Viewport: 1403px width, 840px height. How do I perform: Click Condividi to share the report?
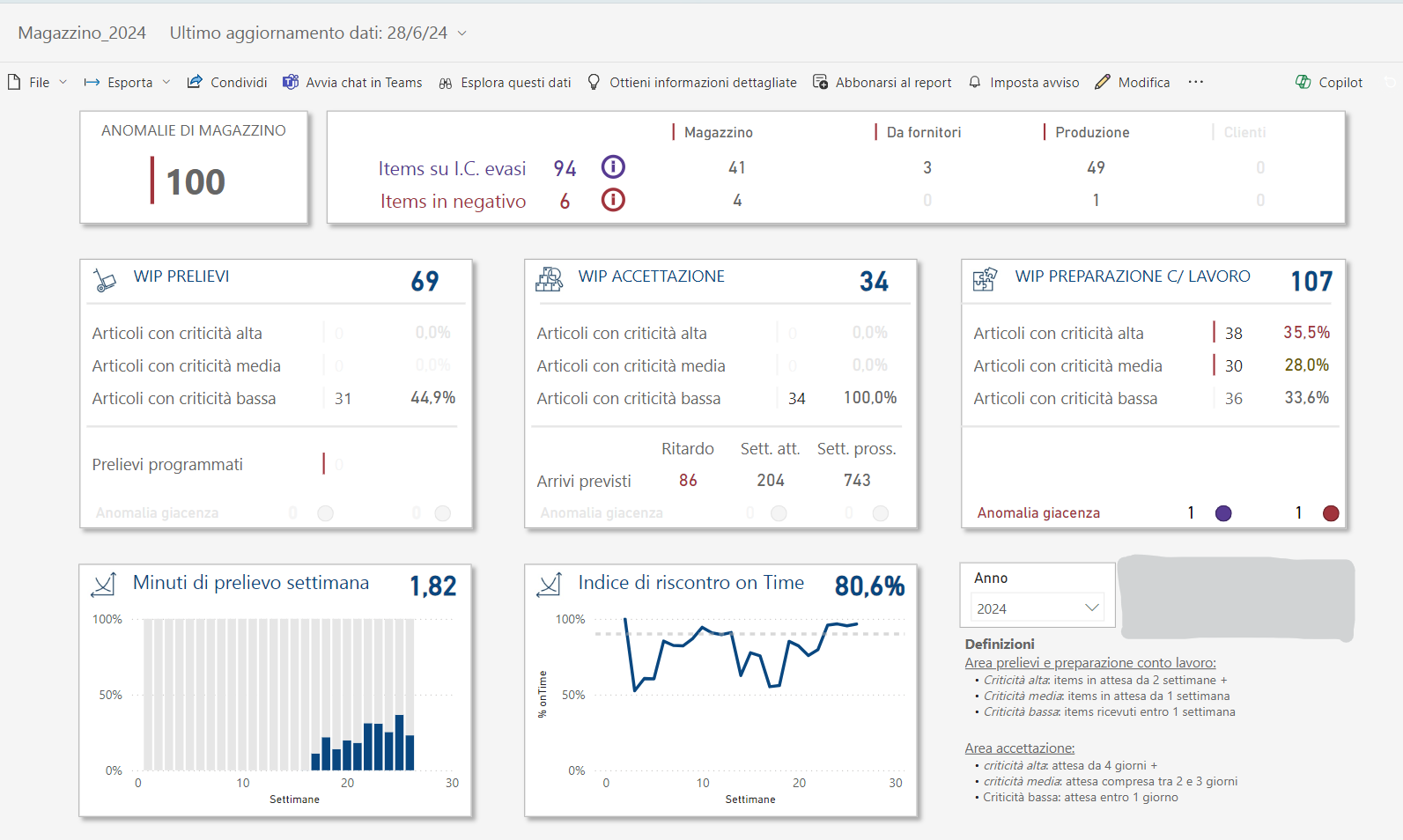[227, 82]
